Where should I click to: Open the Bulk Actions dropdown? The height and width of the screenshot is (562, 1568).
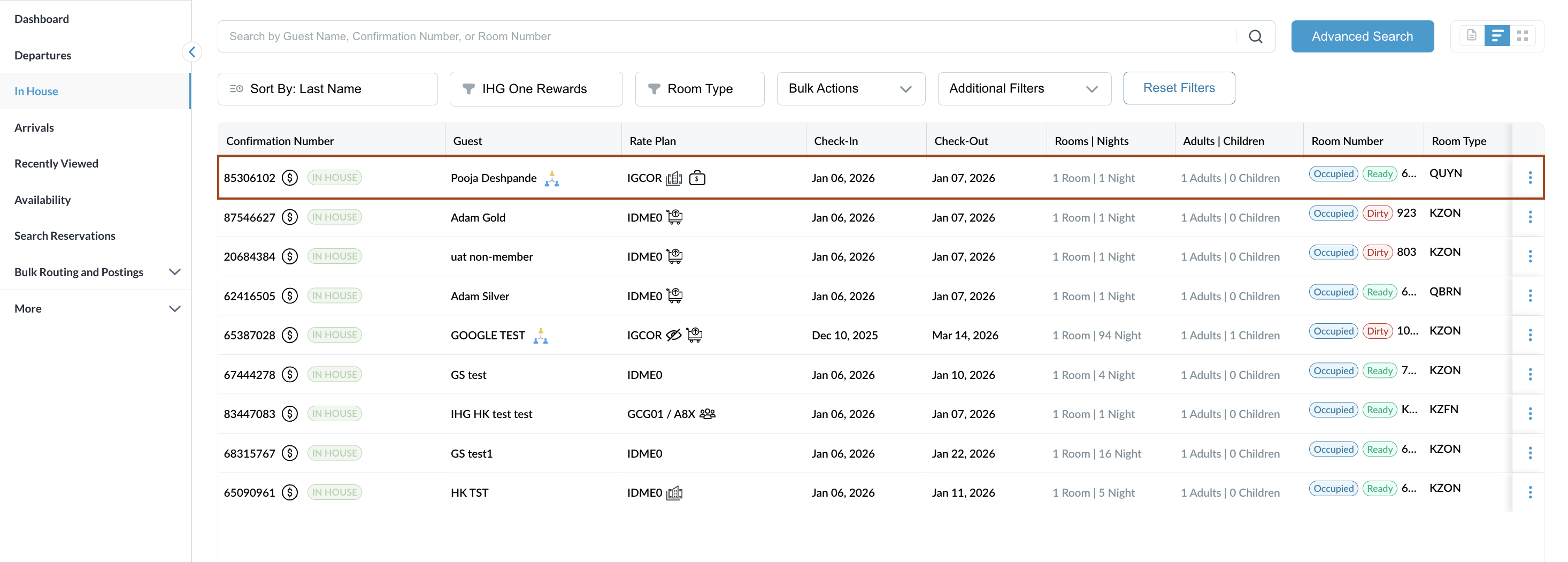850,89
